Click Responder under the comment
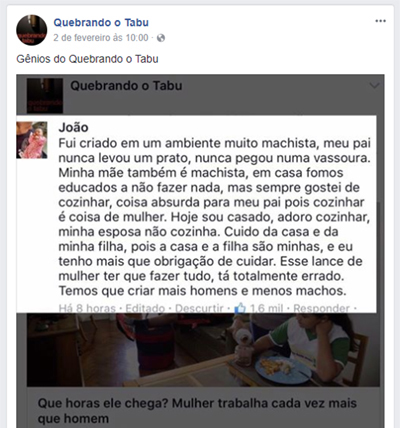 coord(321,308)
